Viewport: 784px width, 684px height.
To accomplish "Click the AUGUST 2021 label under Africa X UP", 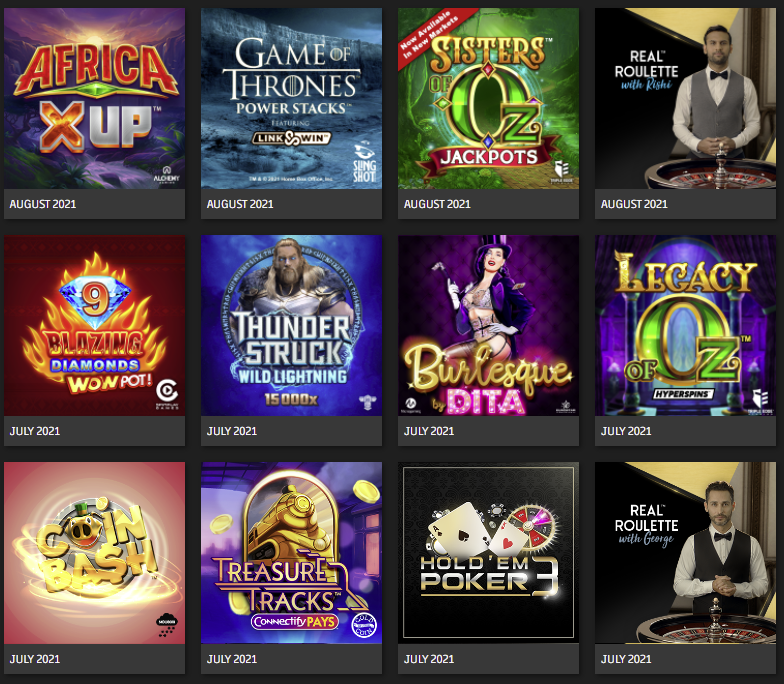I will pyautogui.click(x=43, y=204).
